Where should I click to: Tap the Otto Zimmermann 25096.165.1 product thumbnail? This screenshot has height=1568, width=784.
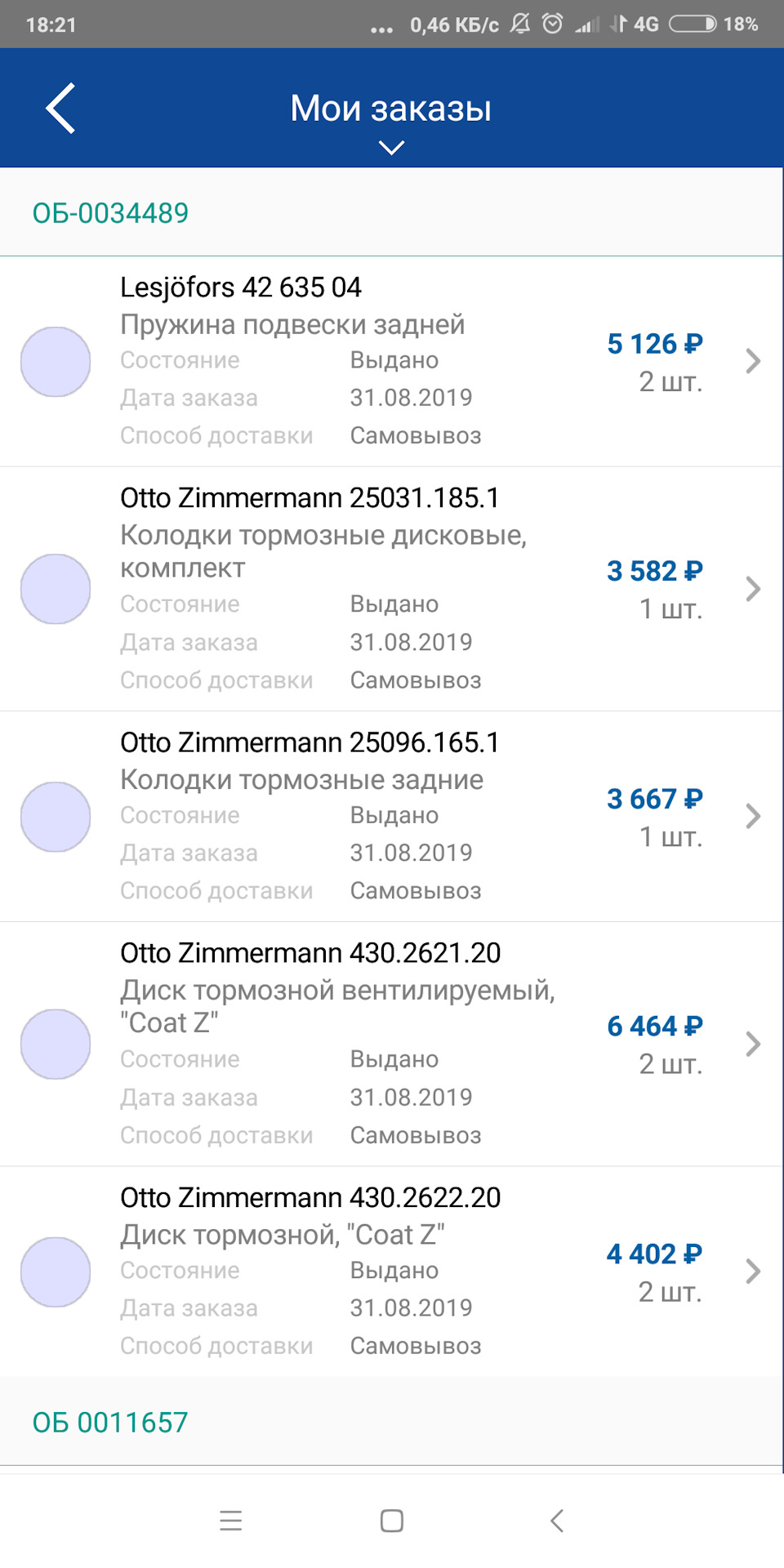click(56, 817)
